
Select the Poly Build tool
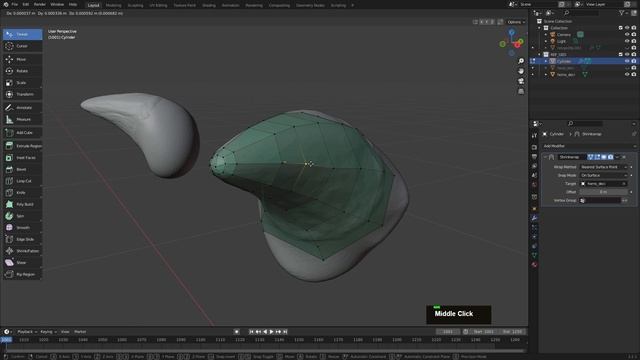22,204
